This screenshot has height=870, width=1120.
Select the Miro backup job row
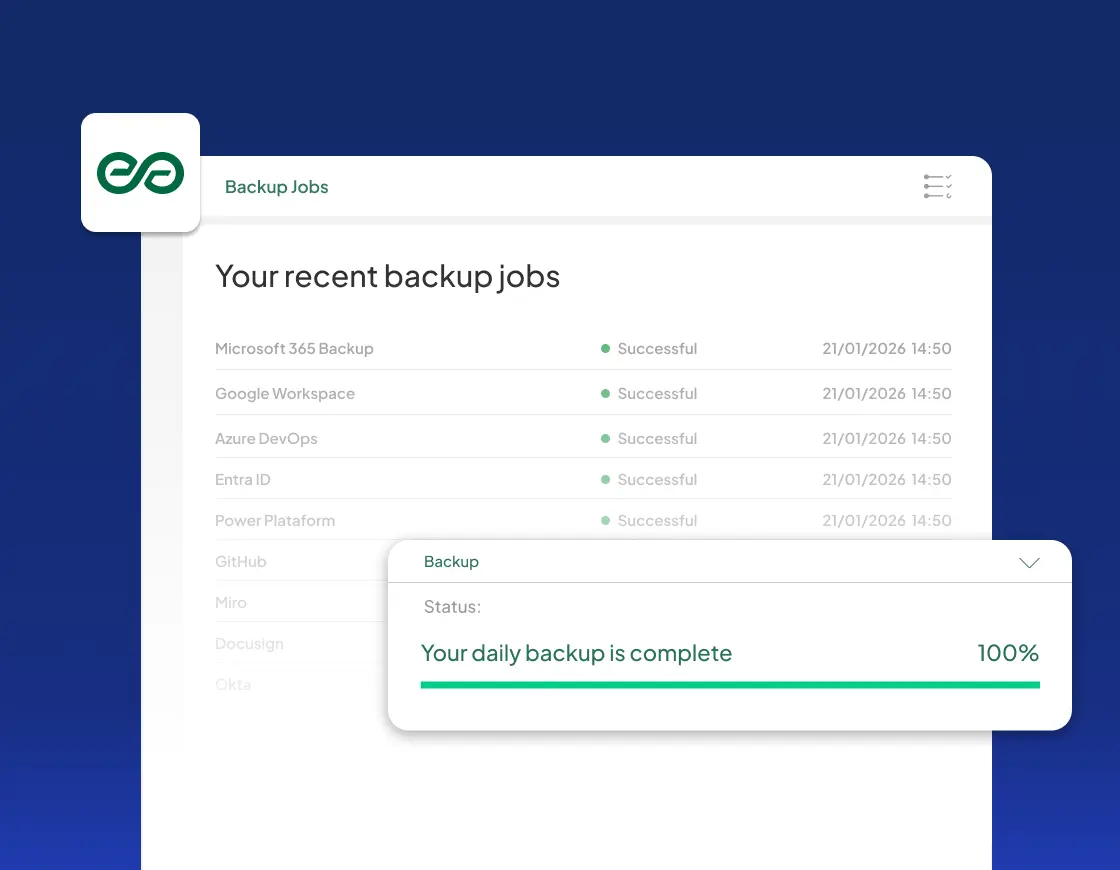pos(231,602)
